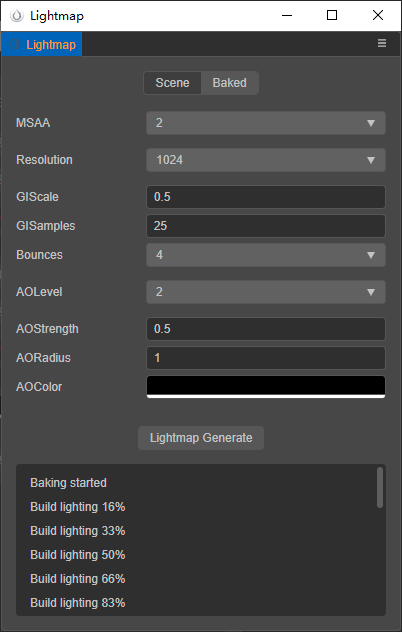The height and width of the screenshot is (632, 402).
Task: Click the bake log scrollbar thumb
Action: click(380, 487)
